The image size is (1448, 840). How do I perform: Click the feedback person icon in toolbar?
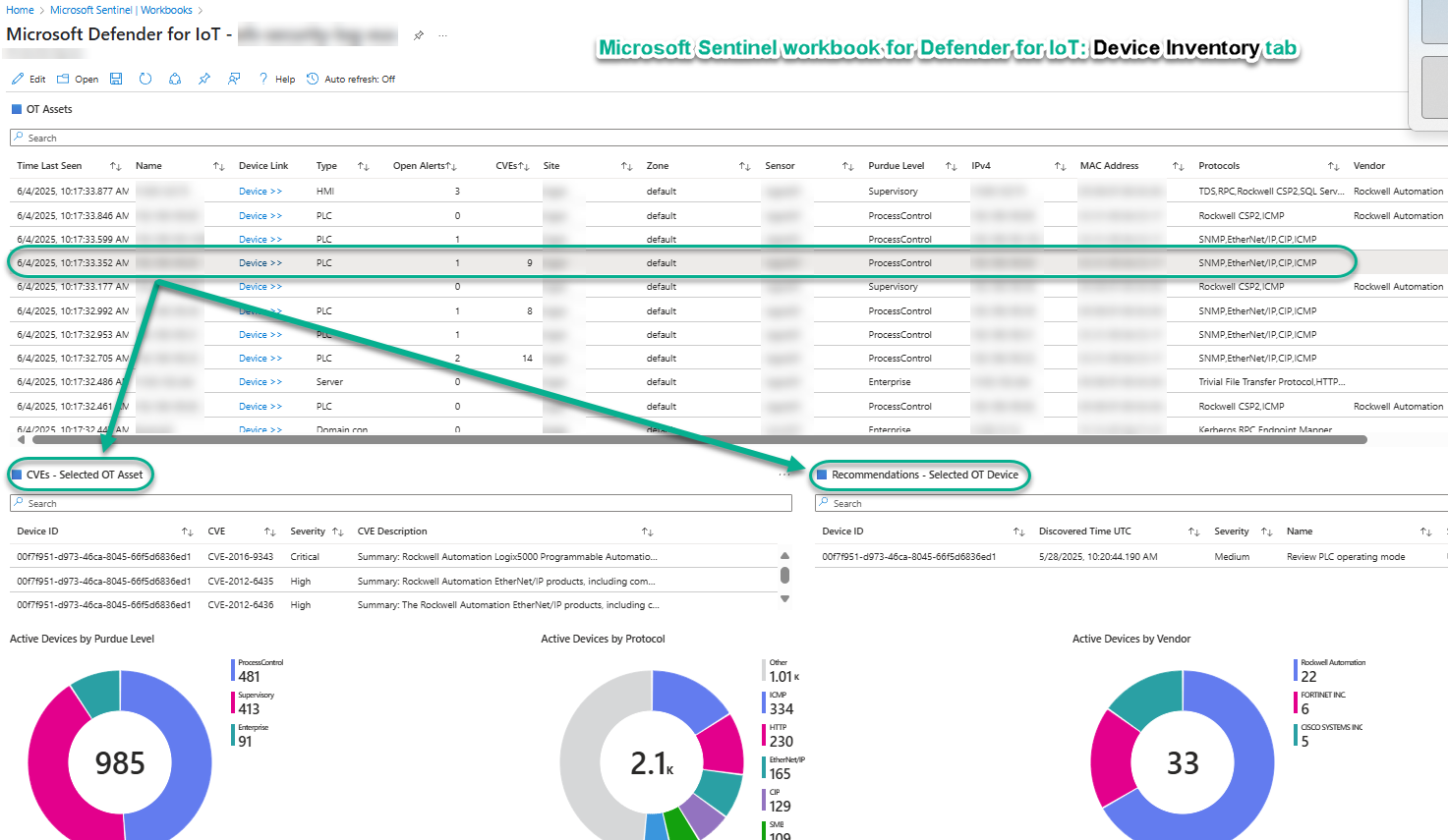(234, 79)
